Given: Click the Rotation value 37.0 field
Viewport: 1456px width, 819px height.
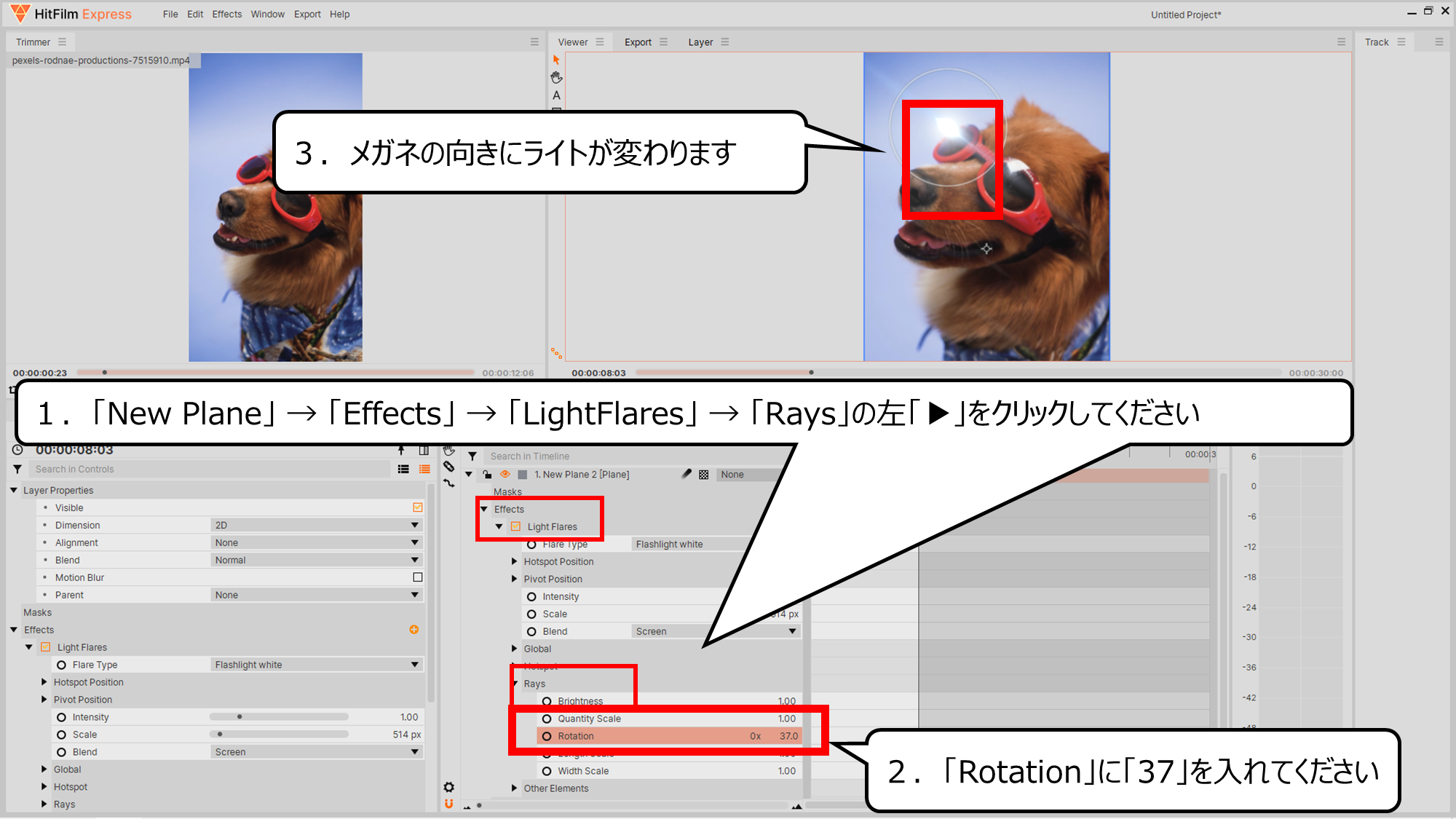Looking at the screenshot, I should tap(789, 736).
